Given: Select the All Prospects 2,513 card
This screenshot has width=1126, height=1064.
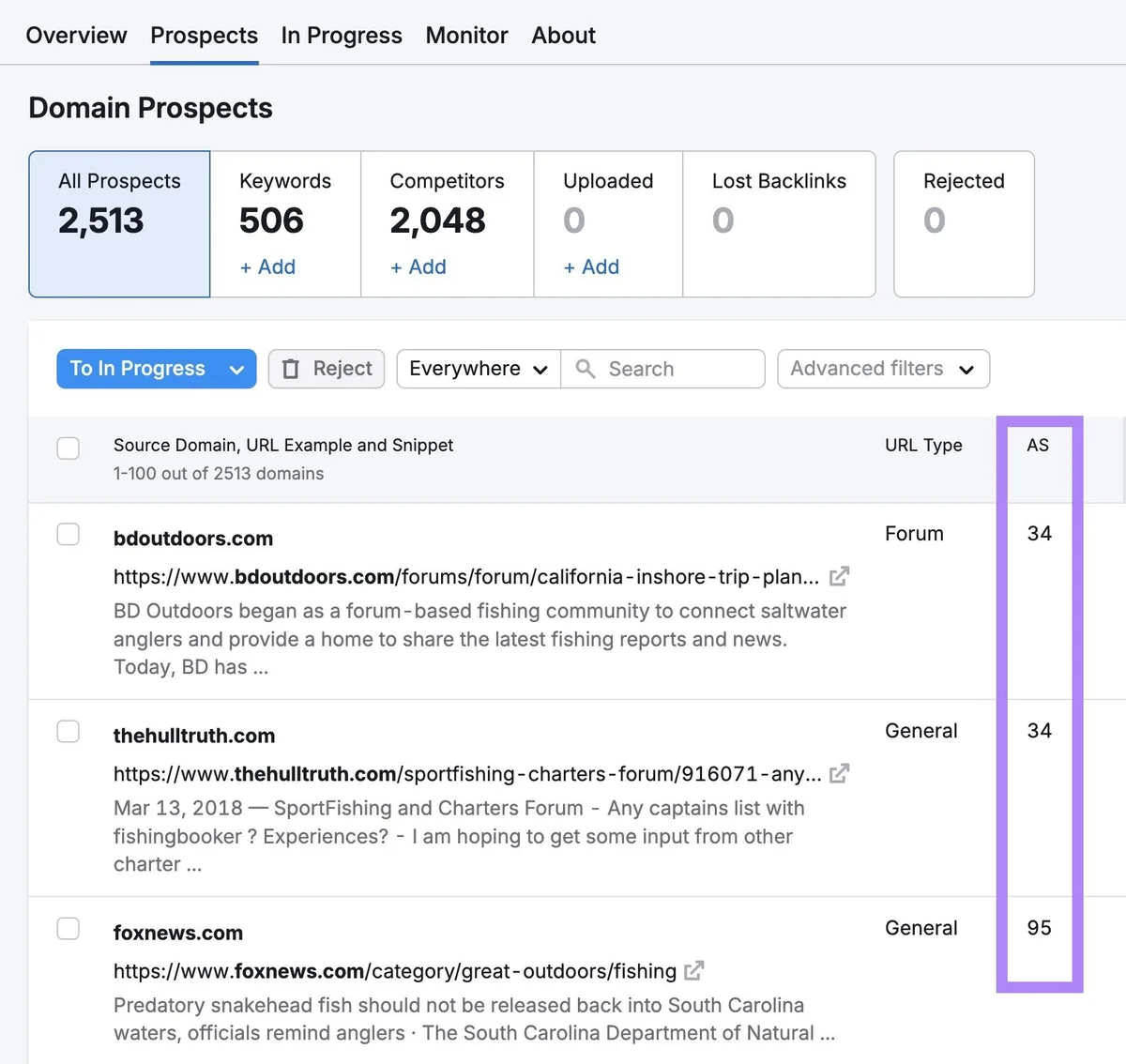Looking at the screenshot, I should point(119,224).
